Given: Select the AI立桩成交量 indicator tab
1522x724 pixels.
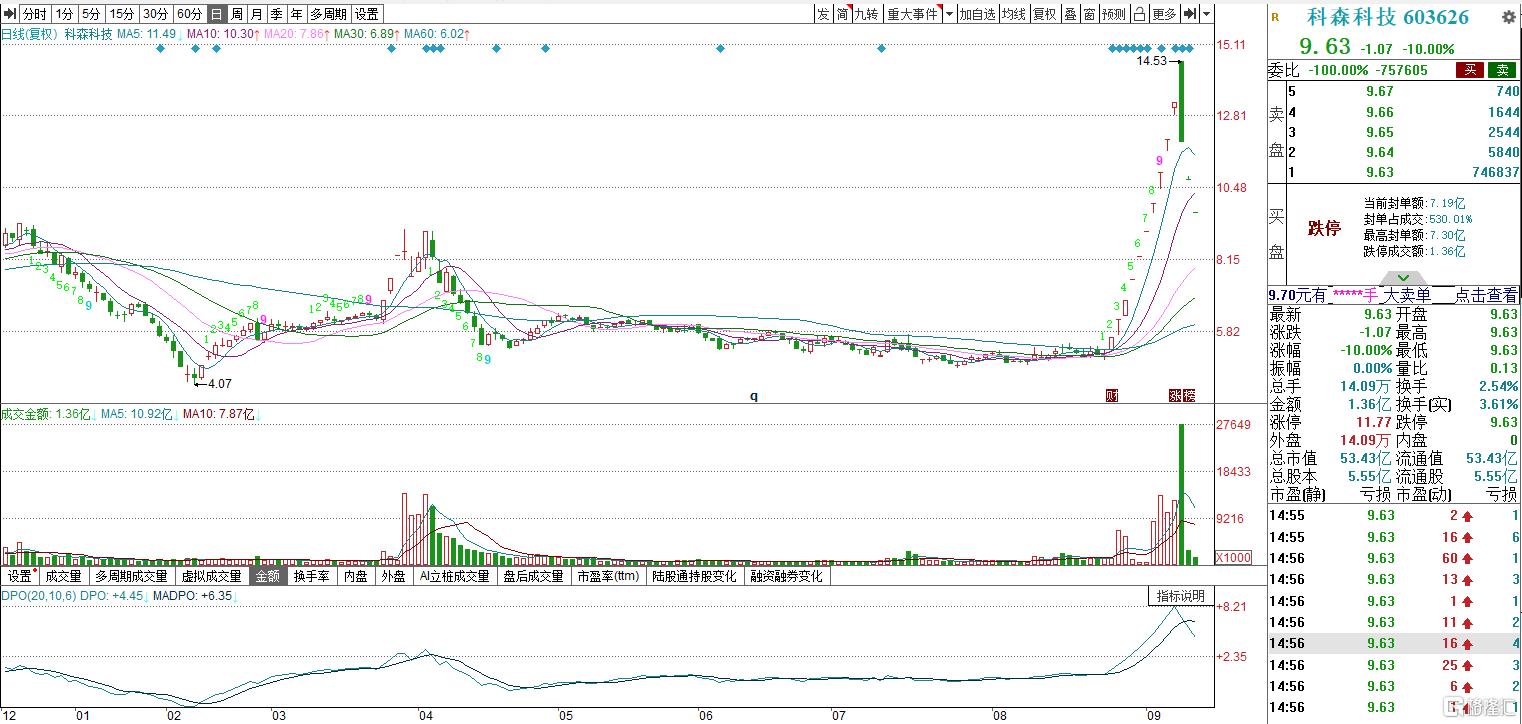Looking at the screenshot, I should pyautogui.click(x=455, y=576).
